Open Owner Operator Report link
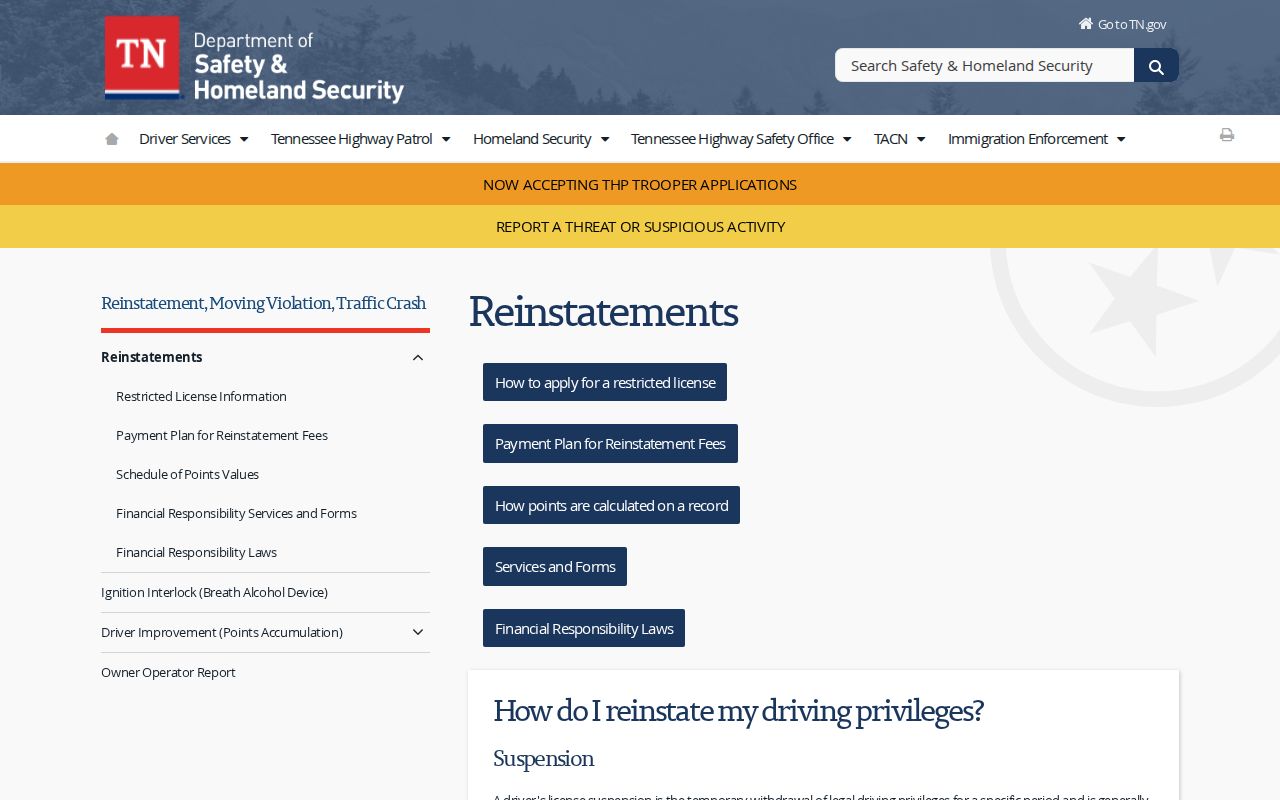Viewport: 1280px width, 800px height. pyautogui.click(x=168, y=673)
